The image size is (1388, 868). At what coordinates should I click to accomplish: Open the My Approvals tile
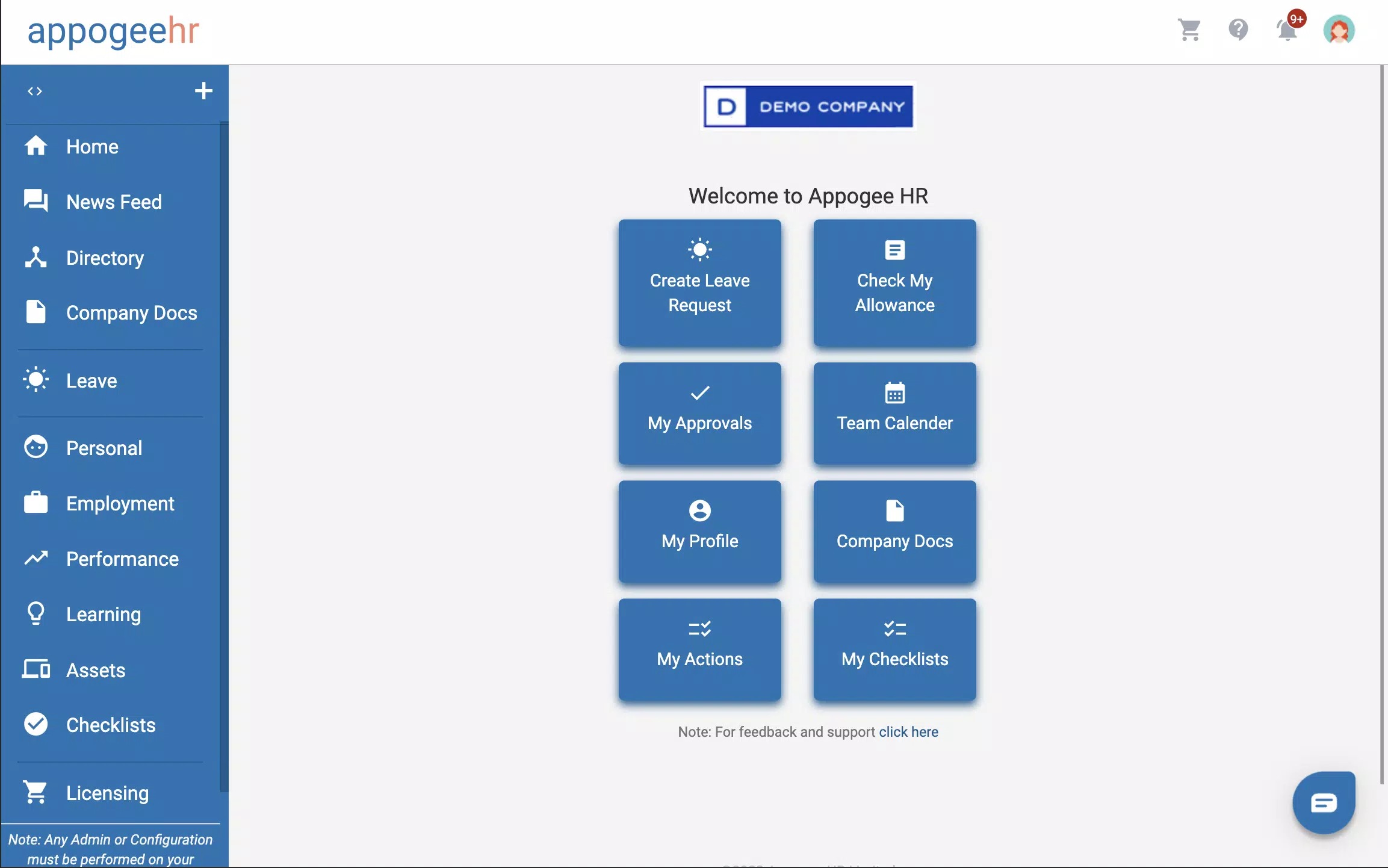click(699, 413)
